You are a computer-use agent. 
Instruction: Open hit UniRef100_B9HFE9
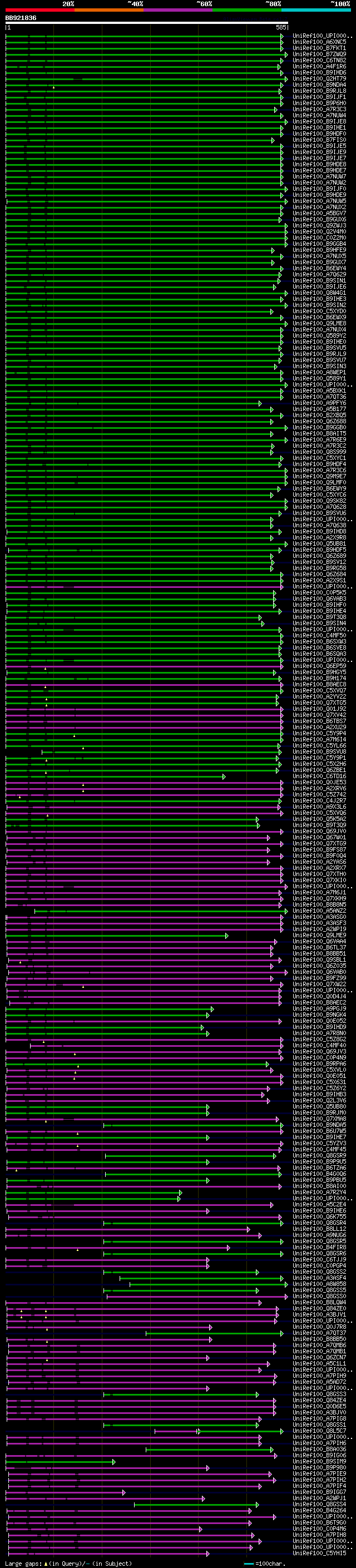319,250
